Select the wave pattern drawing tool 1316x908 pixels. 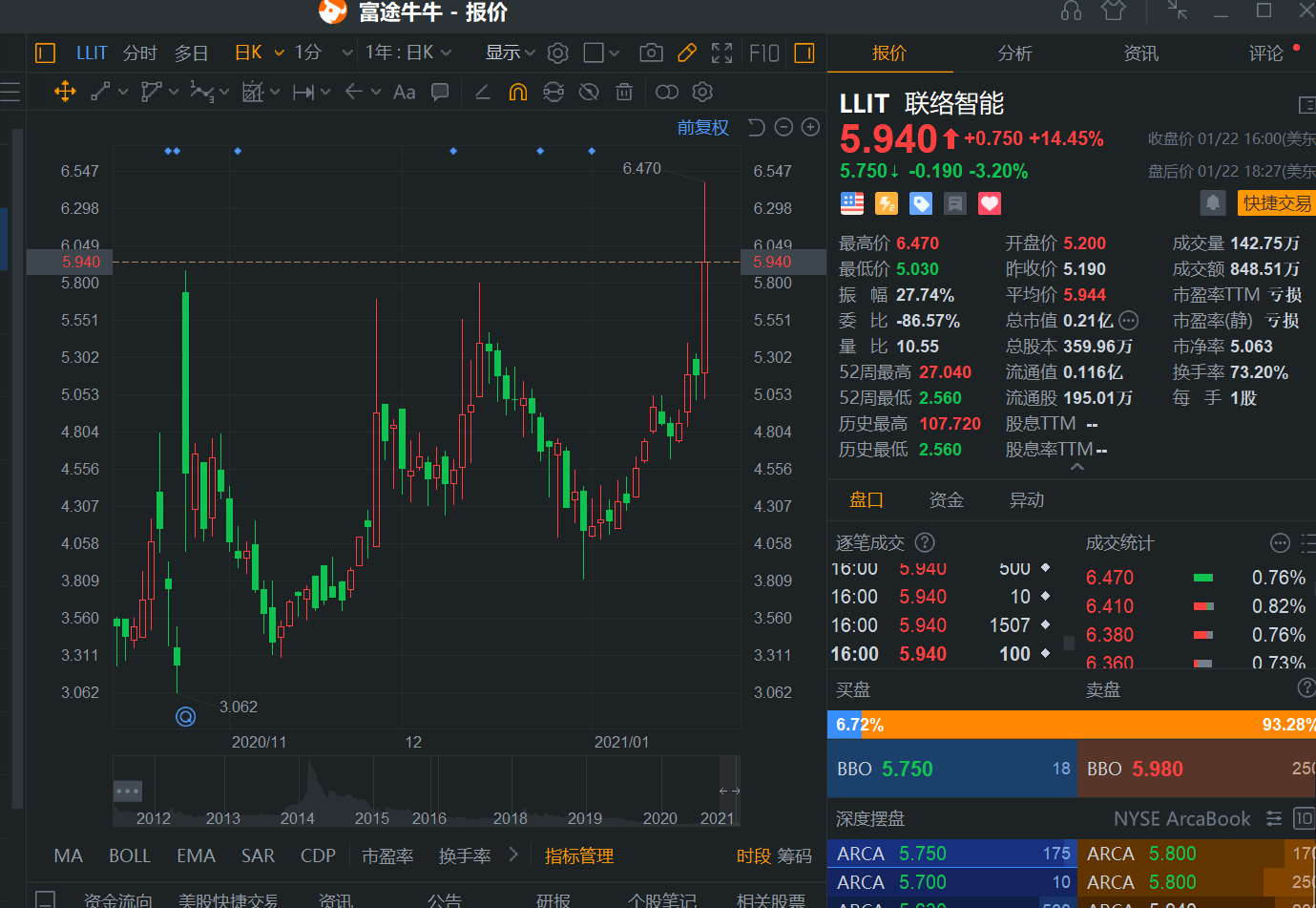[x=201, y=92]
